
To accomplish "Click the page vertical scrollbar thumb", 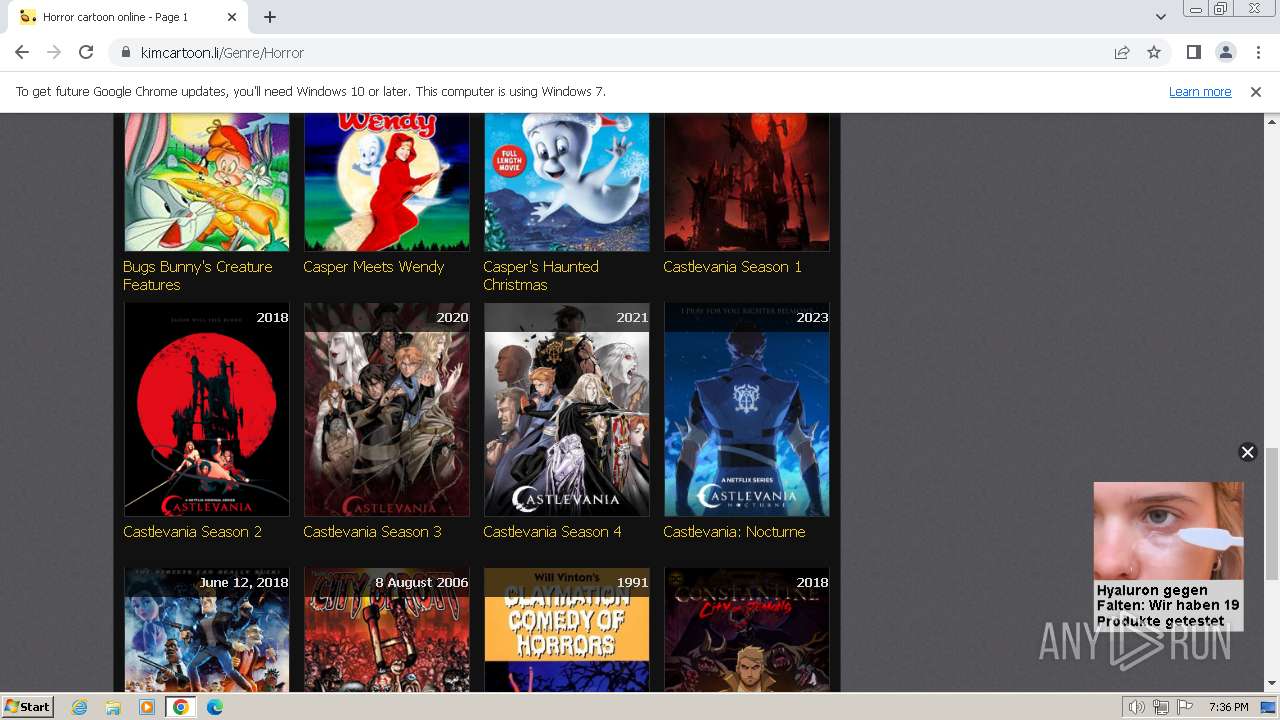I will click(1271, 514).
